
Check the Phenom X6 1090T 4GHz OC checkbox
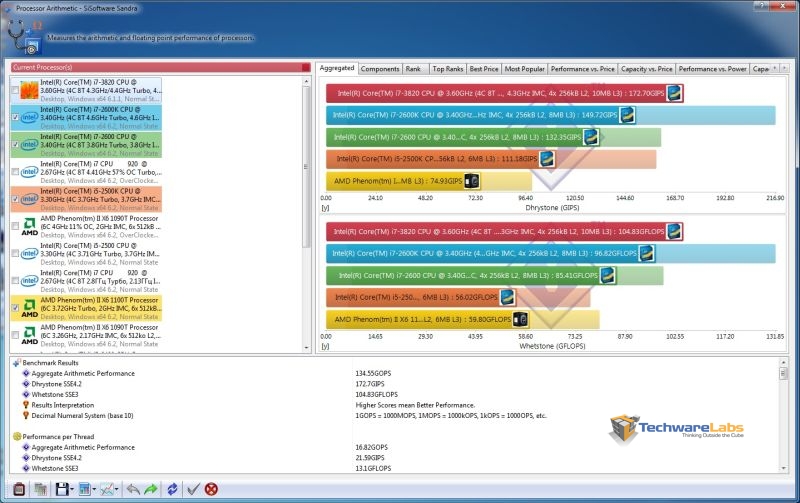click(15, 226)
